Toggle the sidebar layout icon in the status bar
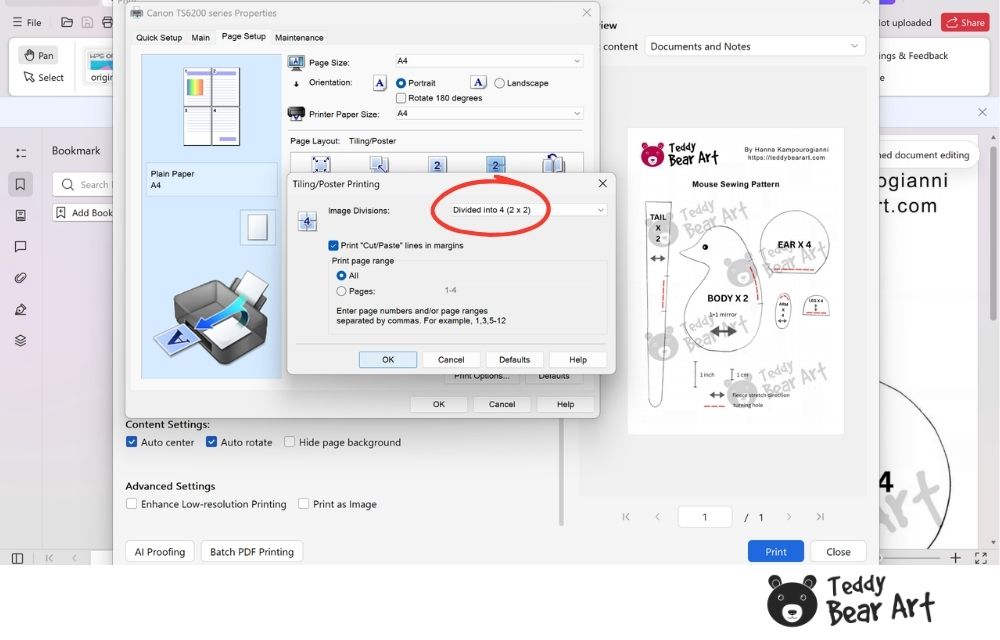Image resolution: width=1000 pixels, height=640 pixels. pyautogui.click(x=17, y=558)
